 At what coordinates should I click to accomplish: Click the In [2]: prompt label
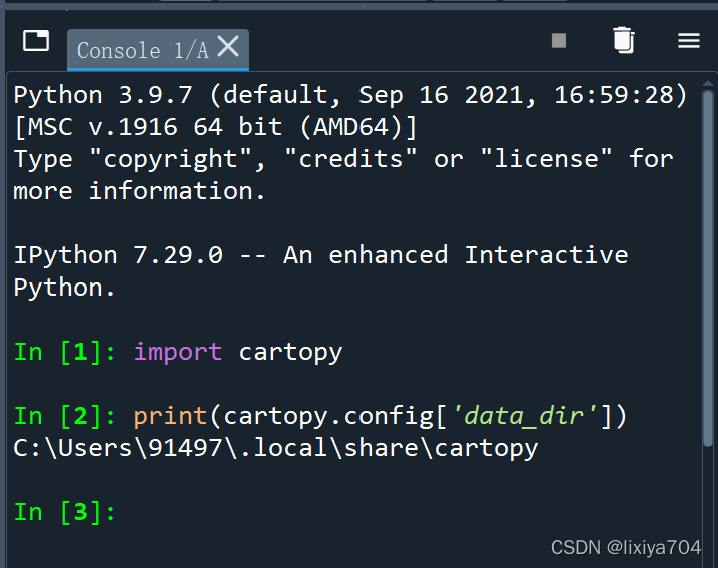[65, 416]
